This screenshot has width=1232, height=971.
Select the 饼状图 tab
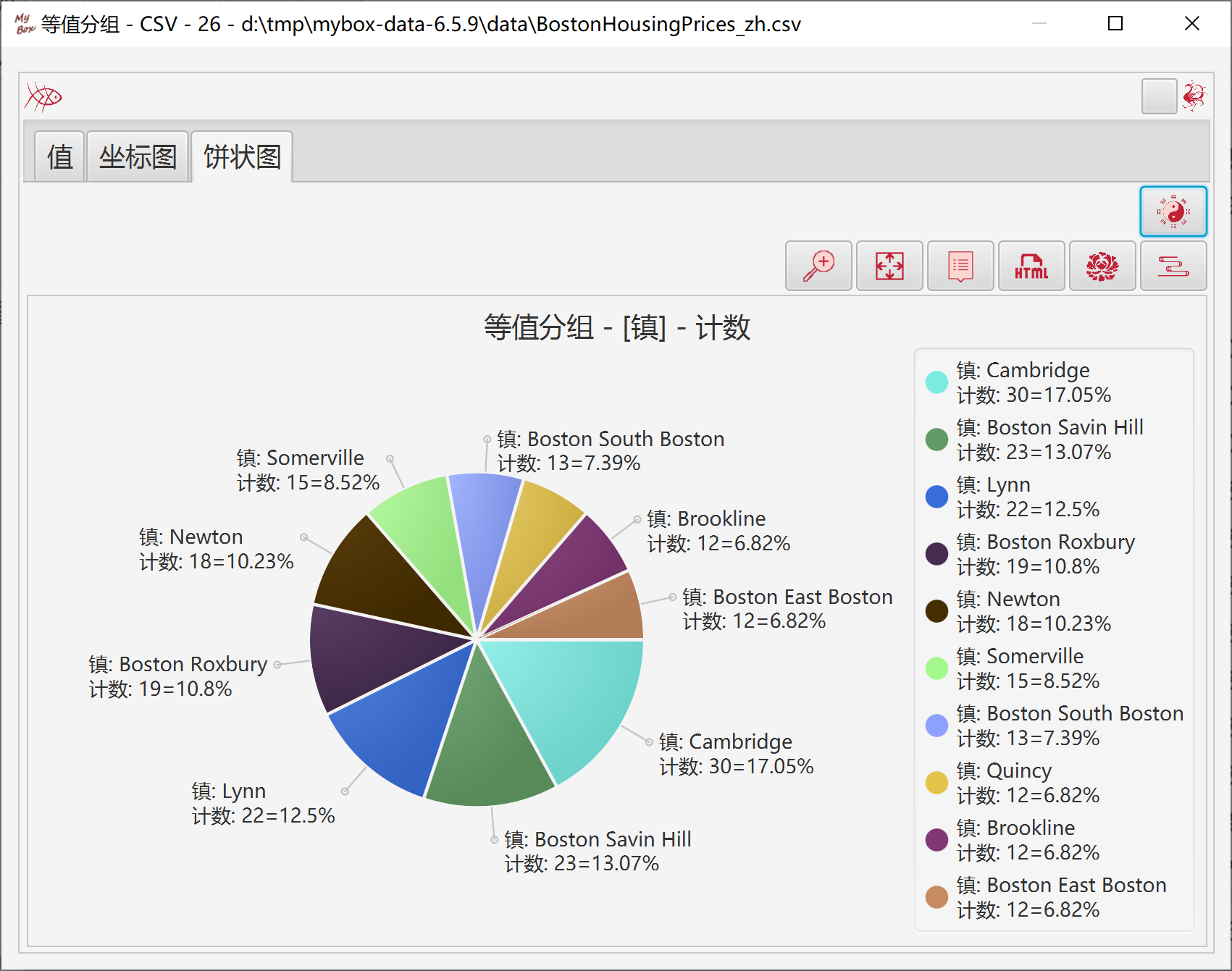[x=242, y=156]
